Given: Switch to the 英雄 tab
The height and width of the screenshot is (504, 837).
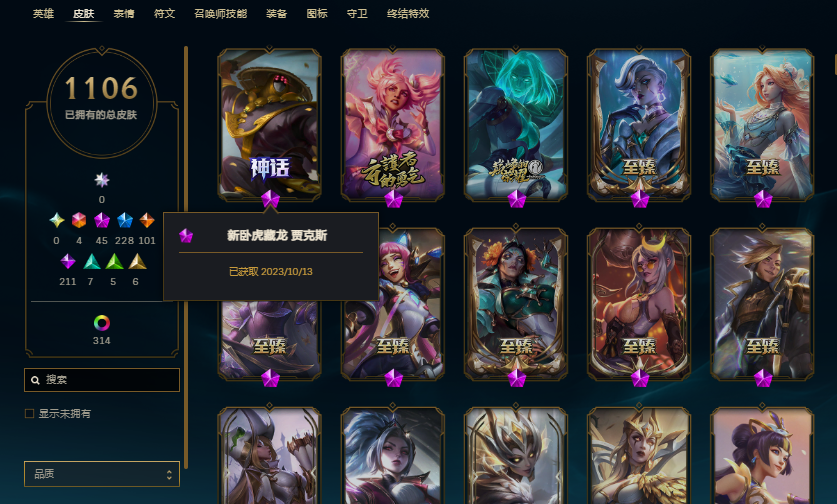Looking at the screenshot, I should (43, 13).
